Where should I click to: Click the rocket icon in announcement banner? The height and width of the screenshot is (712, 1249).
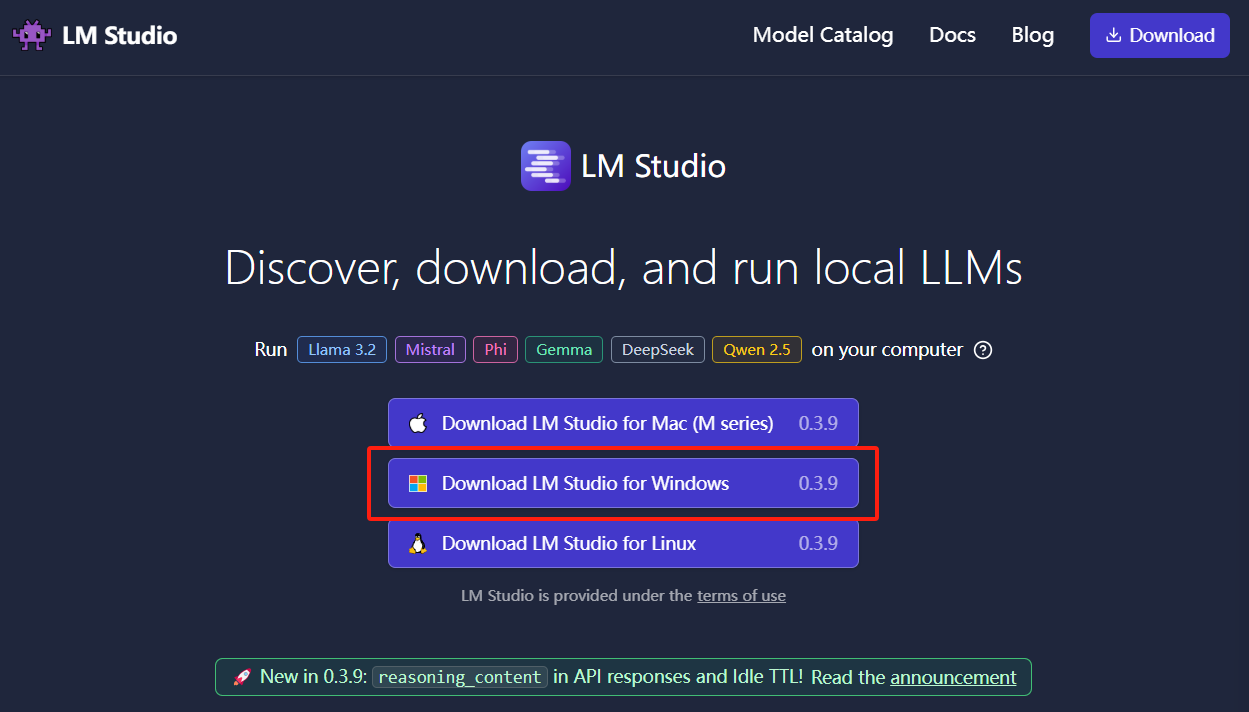click(x=242, y=677)
